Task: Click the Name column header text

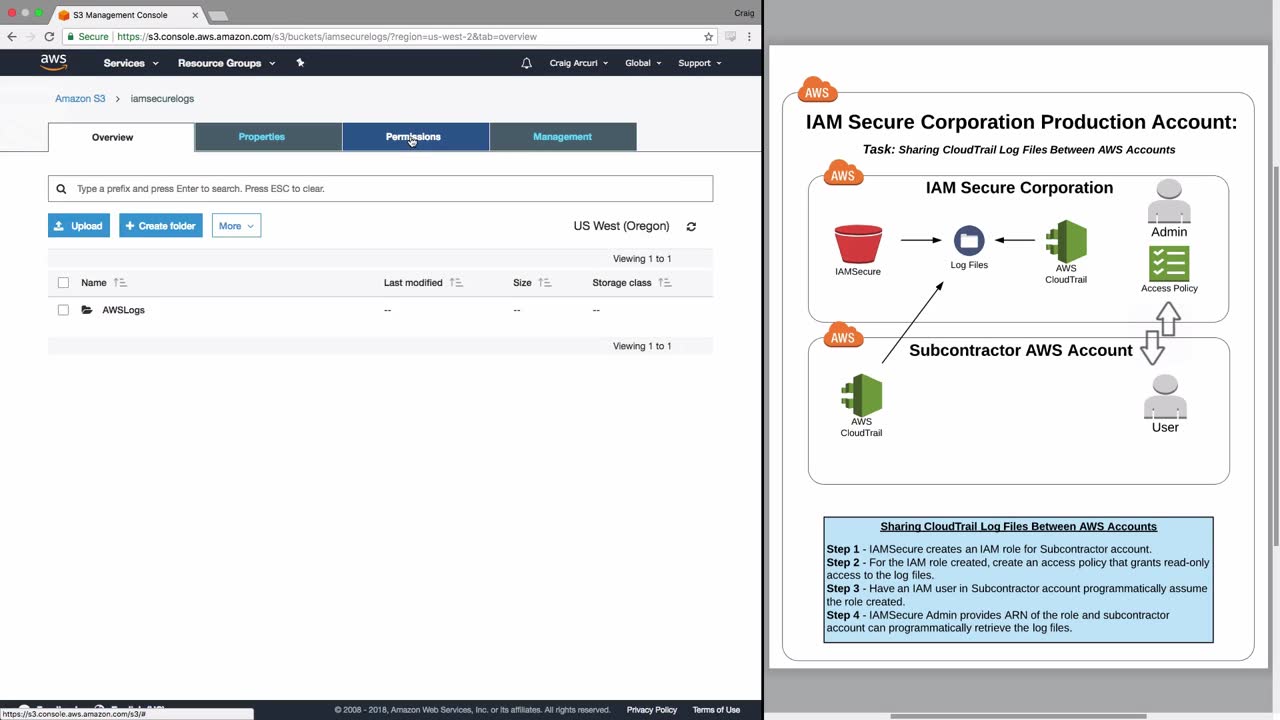Action: coord(93,283)
